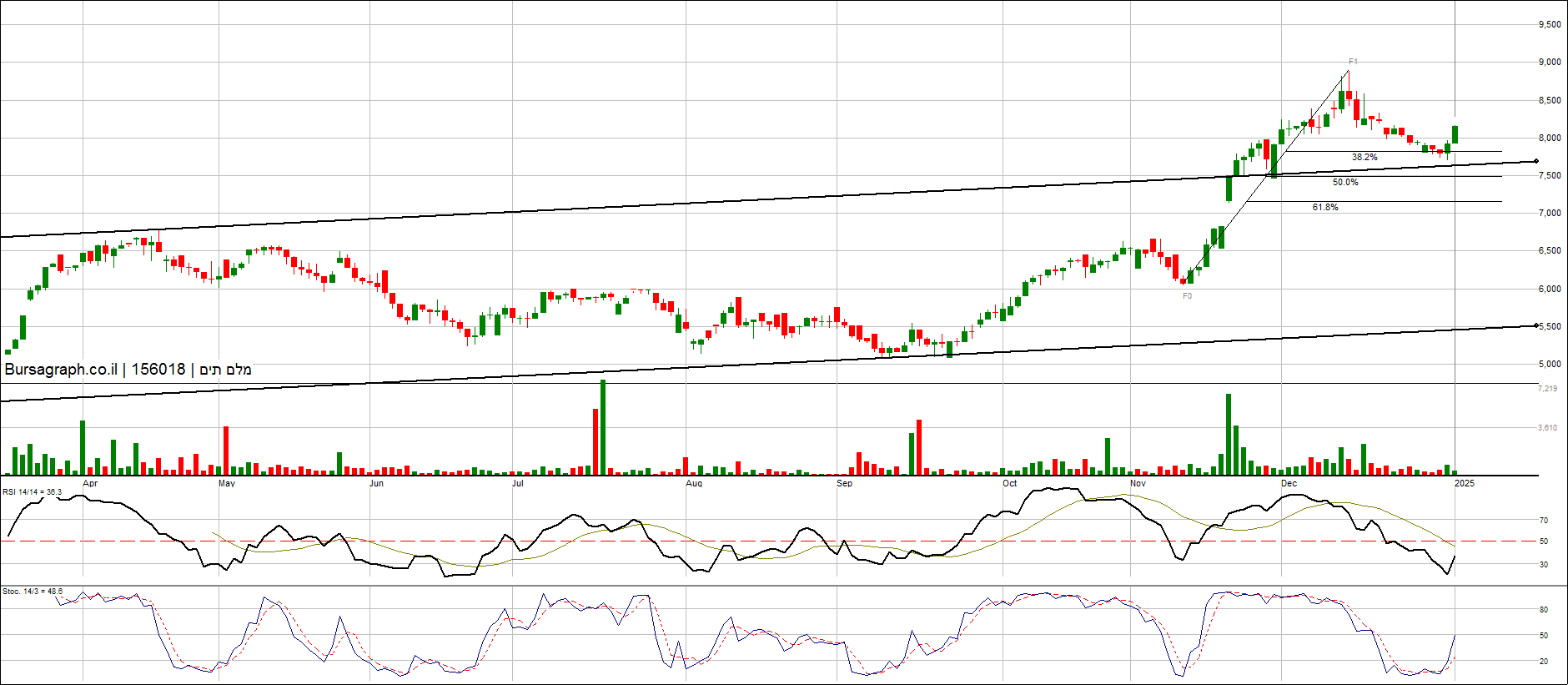Click the latest green candlestick at right edge

point(1455,134)
